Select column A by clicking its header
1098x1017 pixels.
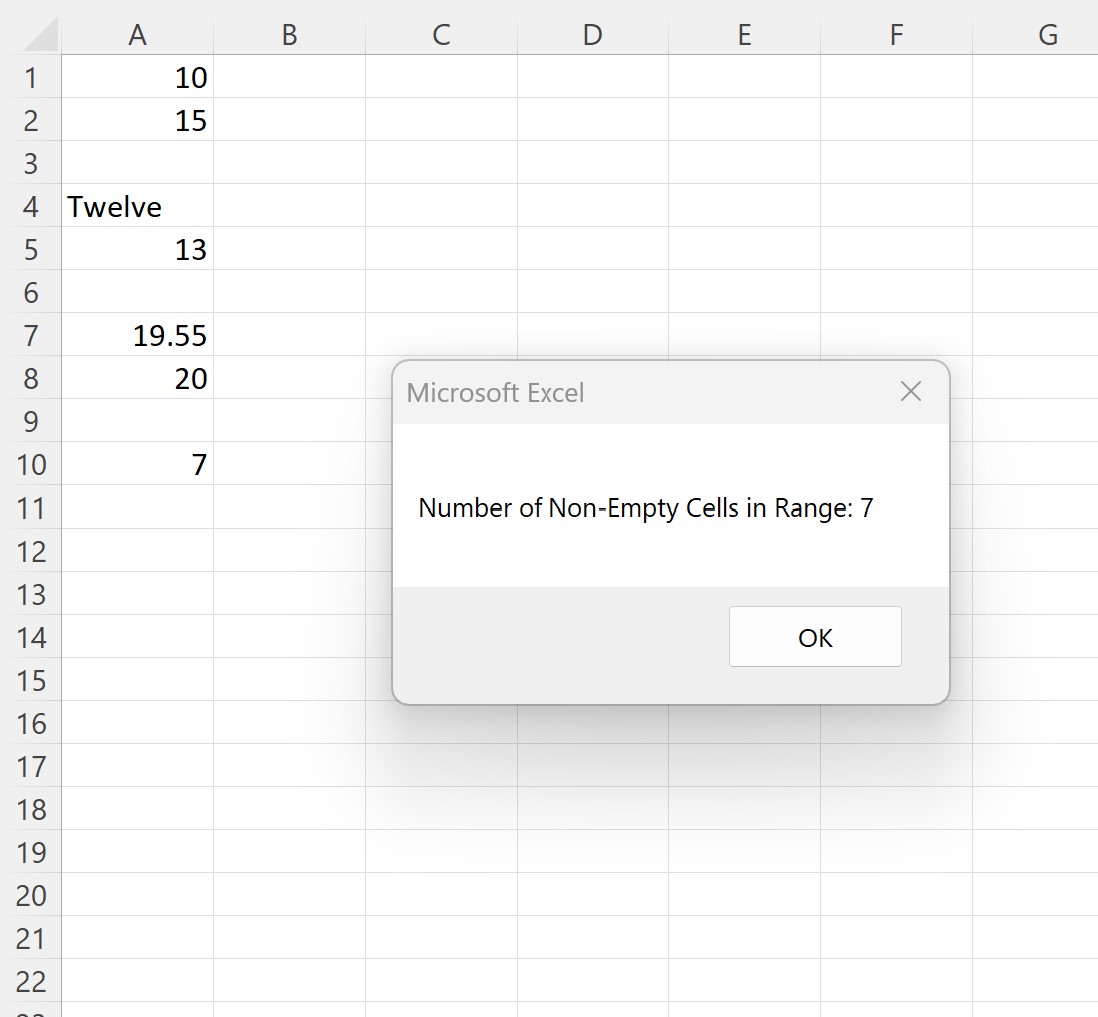click(x=137, y=34)
